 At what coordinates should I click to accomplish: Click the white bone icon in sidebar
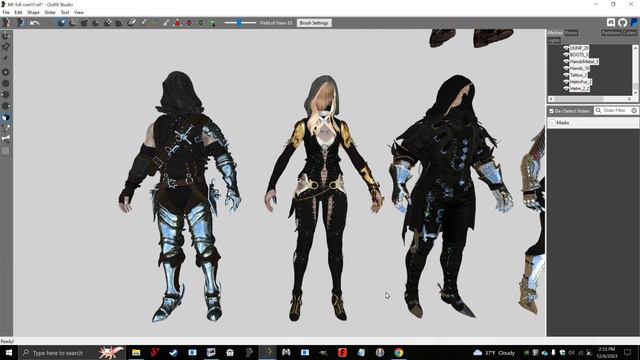point(6,139)
